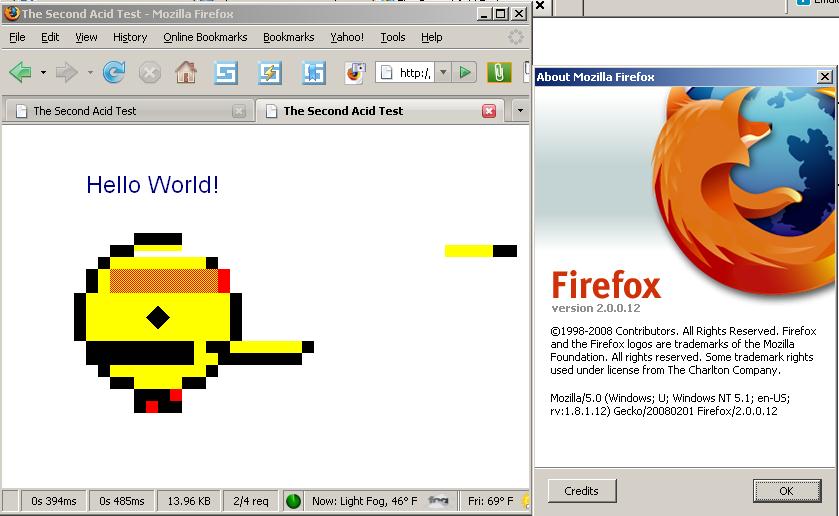The width and height of the screenshot is (839, 516).
Task: Click the grayed Forward arrow
Action: tap(67, 72)
